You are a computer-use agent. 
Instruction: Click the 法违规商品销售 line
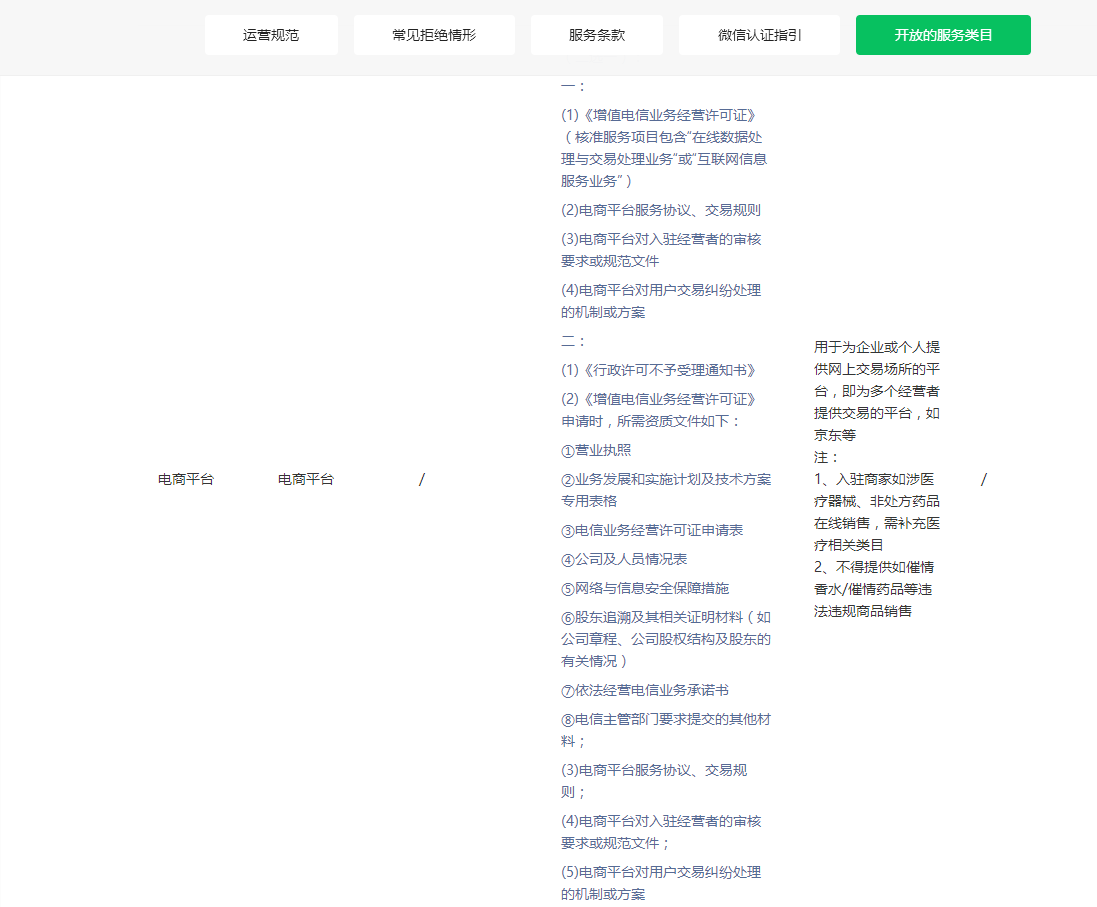point(863,612)
